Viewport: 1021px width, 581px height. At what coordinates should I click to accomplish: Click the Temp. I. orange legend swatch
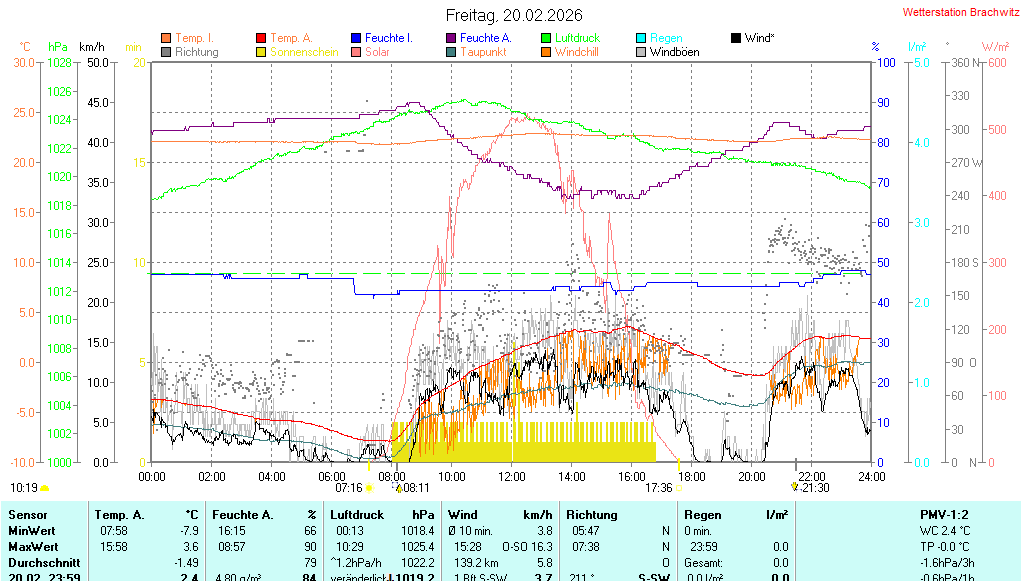166,38
